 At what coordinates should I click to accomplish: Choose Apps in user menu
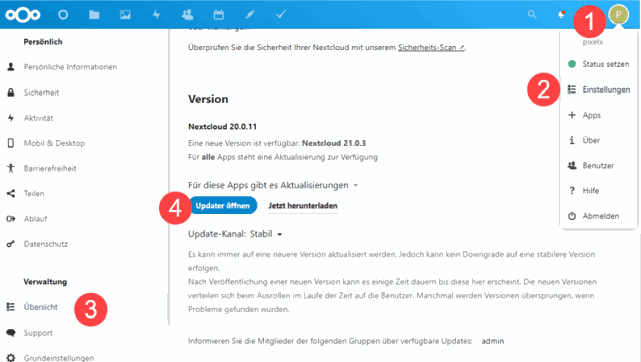point(592,115)
